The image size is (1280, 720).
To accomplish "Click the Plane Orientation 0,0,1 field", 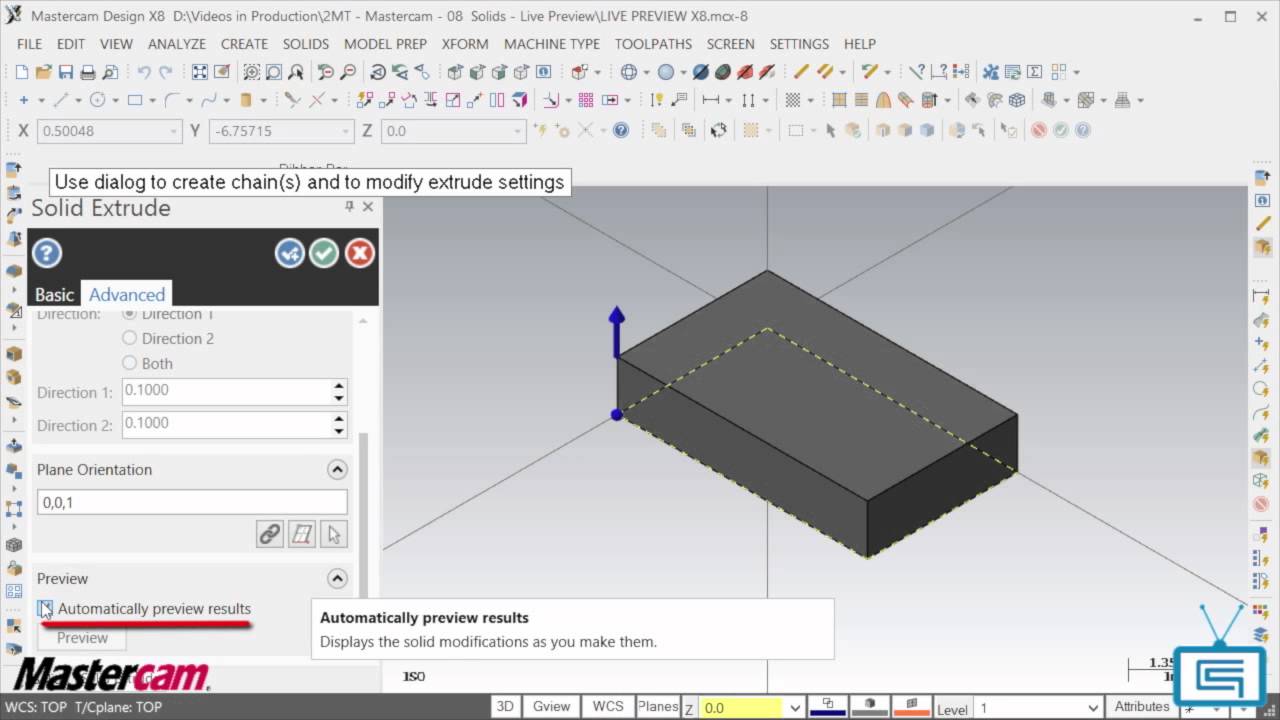I will click(x=192, y=502).
